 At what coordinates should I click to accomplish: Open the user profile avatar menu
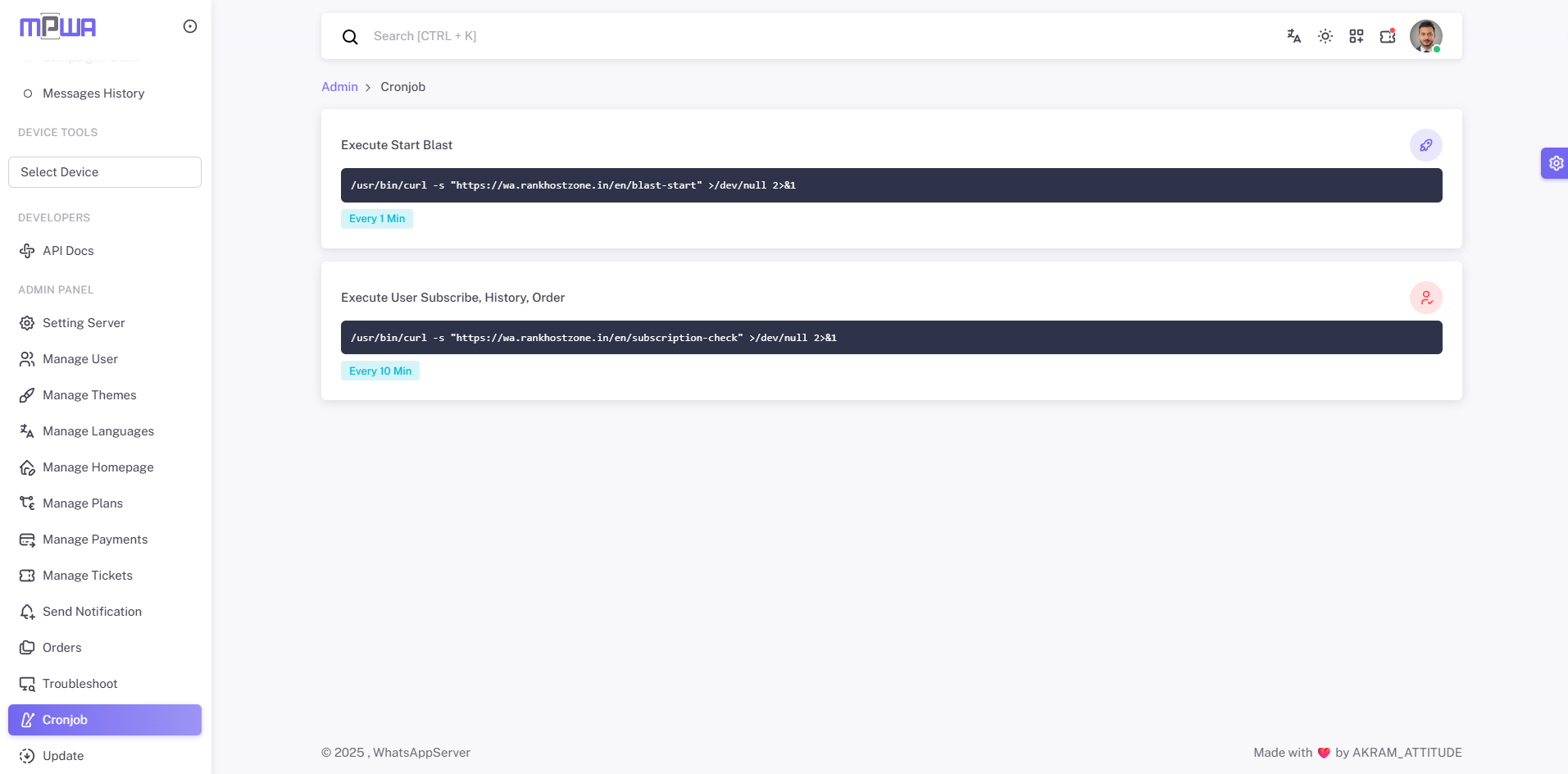(1425, 36)
